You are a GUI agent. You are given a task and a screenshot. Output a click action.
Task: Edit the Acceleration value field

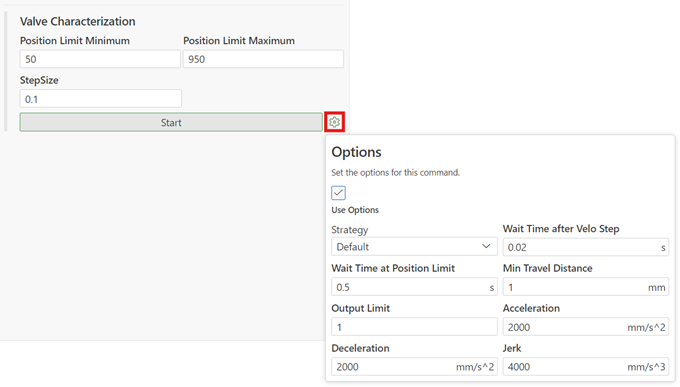coord(585,327)
